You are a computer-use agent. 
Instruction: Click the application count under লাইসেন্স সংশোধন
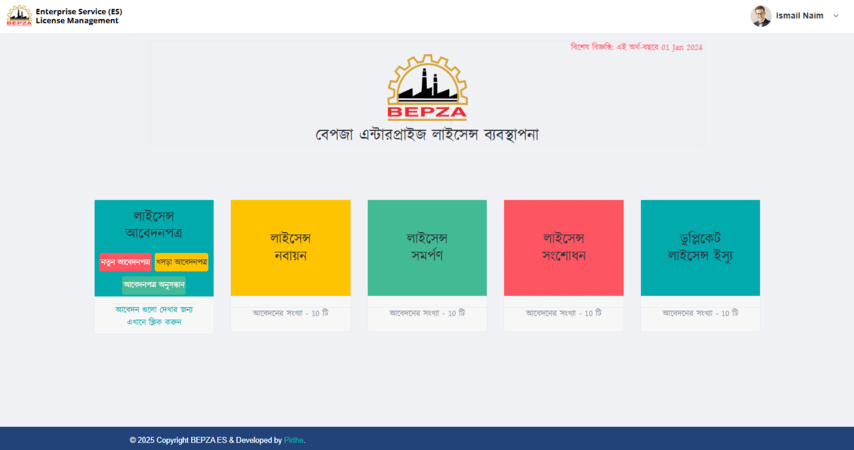pyautogui.click(x=564, y=313)
